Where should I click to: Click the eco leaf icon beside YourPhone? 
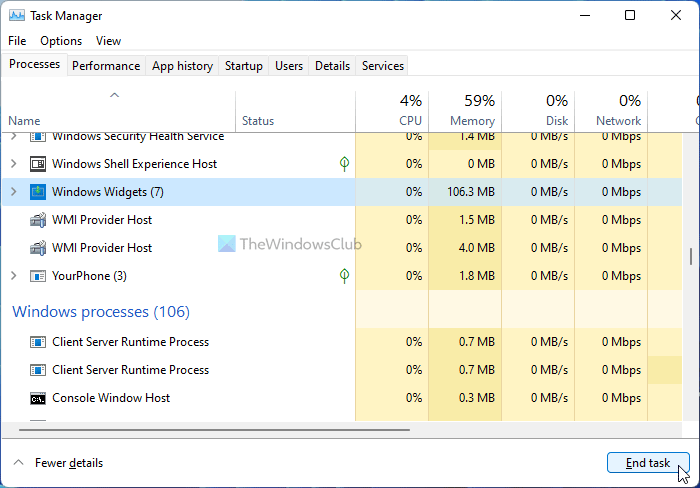pyautogui.click(x=345, y=275)
